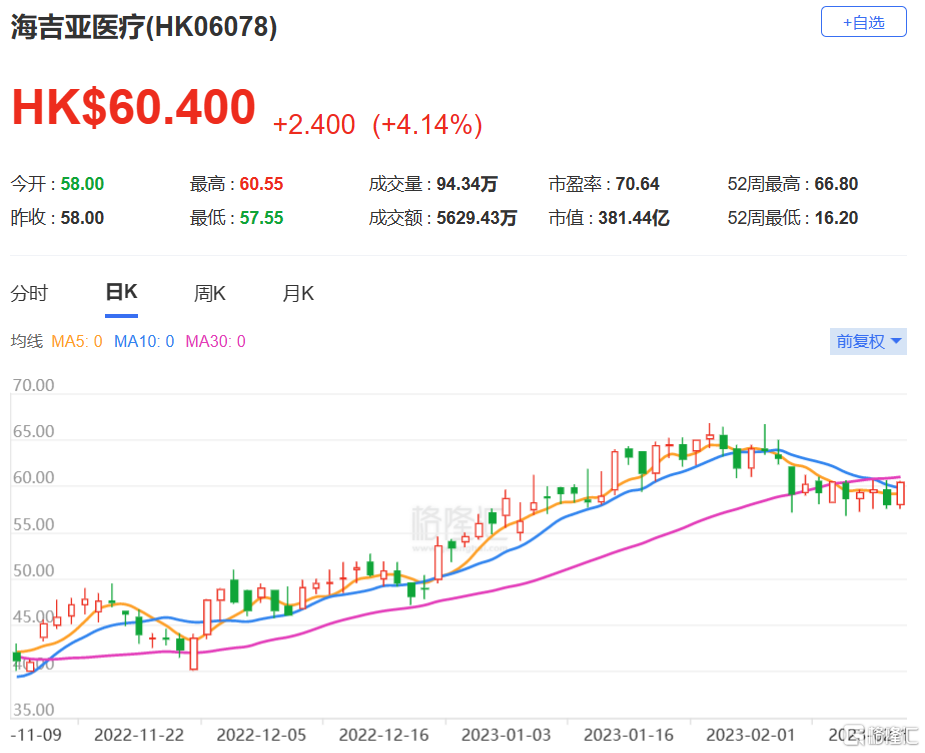Click the 52周最高 value 66.80

pyautogui.click(x=836, y=184)
